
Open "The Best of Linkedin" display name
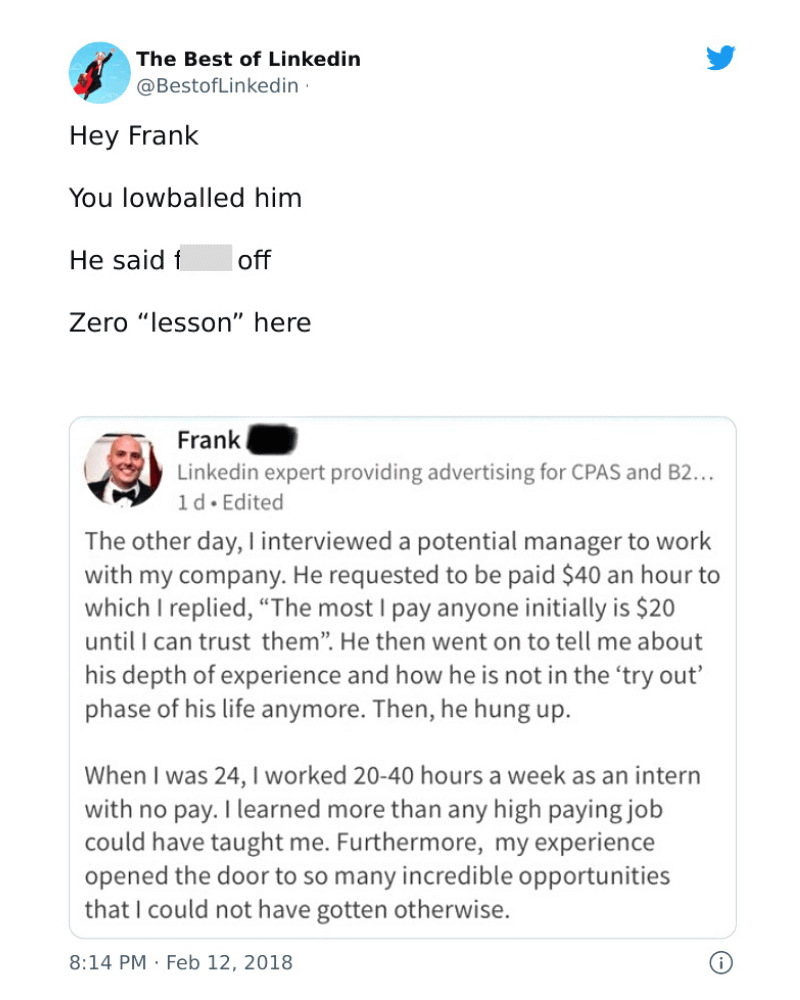pyautogui.click(x=248, y=59)
